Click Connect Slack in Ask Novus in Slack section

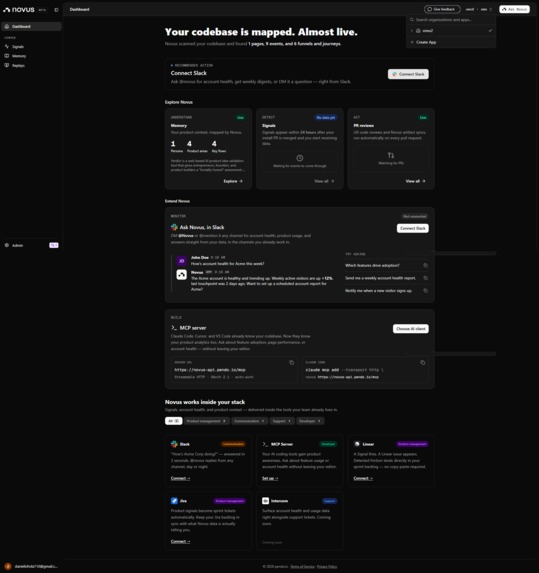tap(413, 228)
